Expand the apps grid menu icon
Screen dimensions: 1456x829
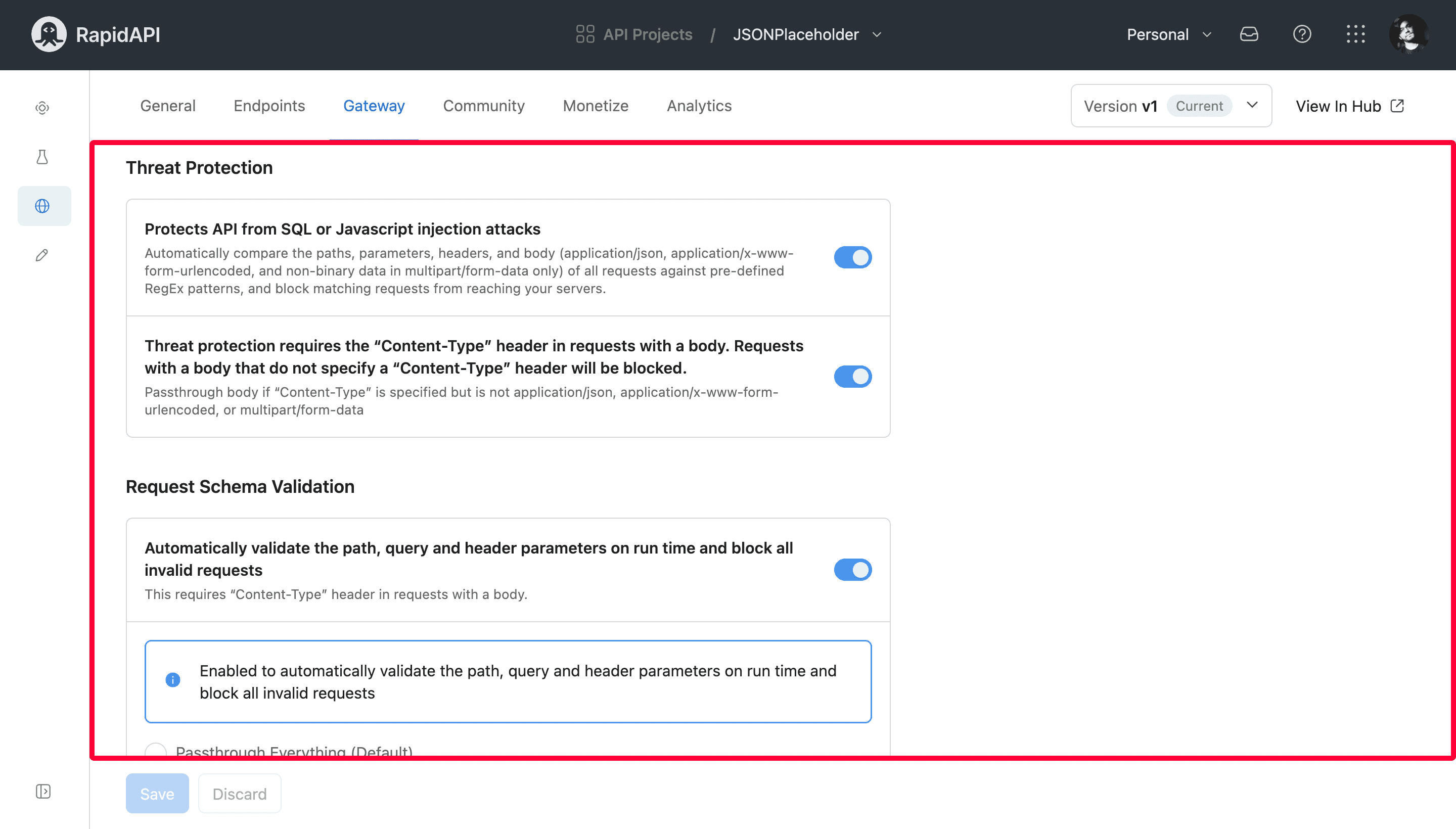click(1356, 34)
